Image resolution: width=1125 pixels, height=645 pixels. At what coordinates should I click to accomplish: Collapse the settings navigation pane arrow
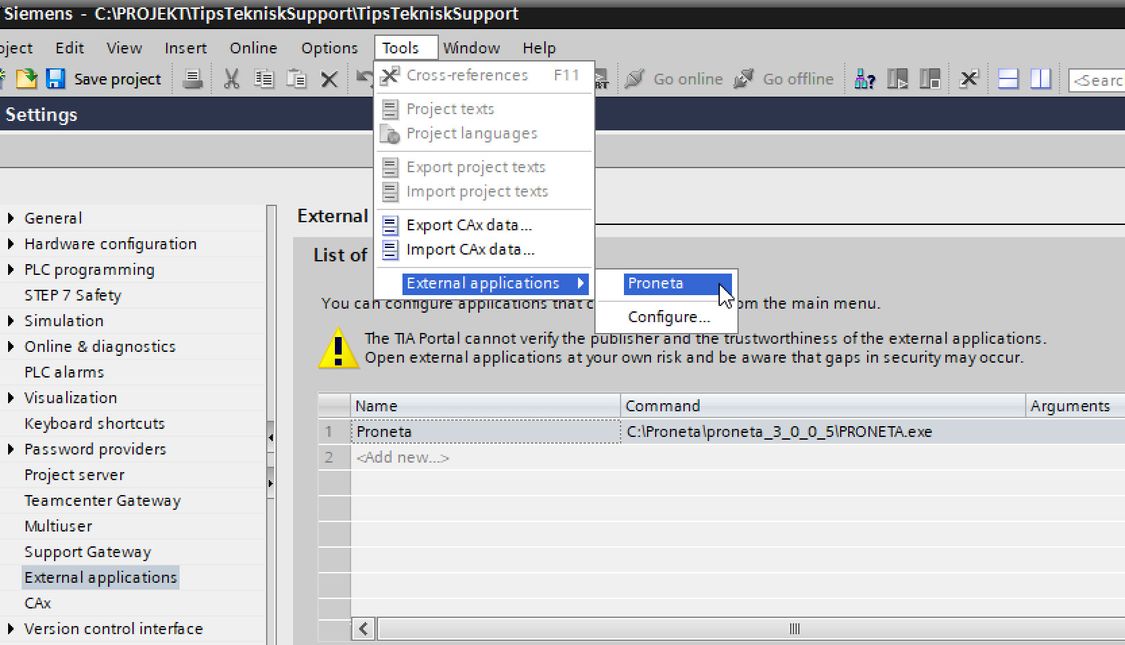click(x=270, y=437)
